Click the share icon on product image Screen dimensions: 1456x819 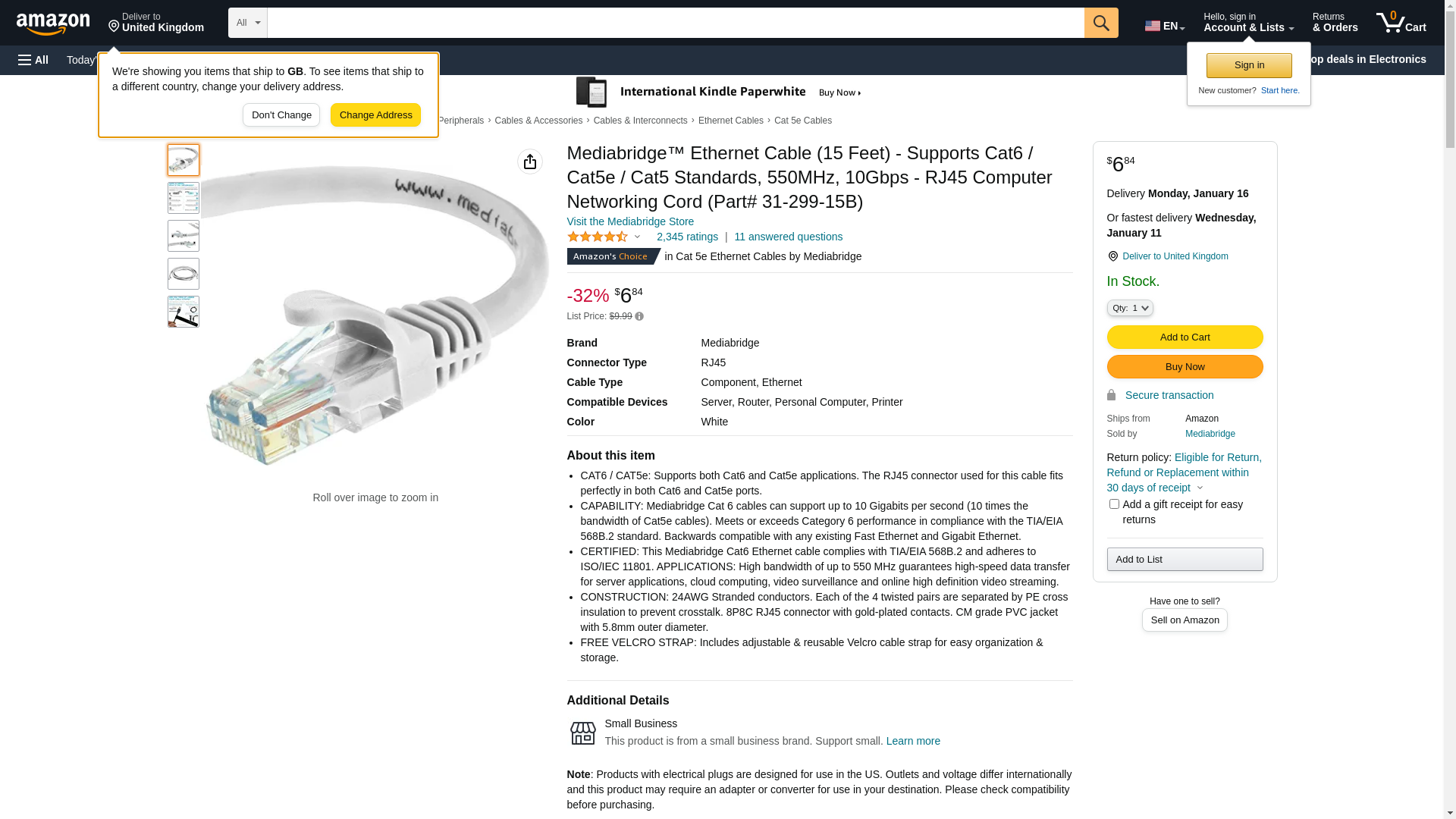pyautogui.click(x=530, y=162)
